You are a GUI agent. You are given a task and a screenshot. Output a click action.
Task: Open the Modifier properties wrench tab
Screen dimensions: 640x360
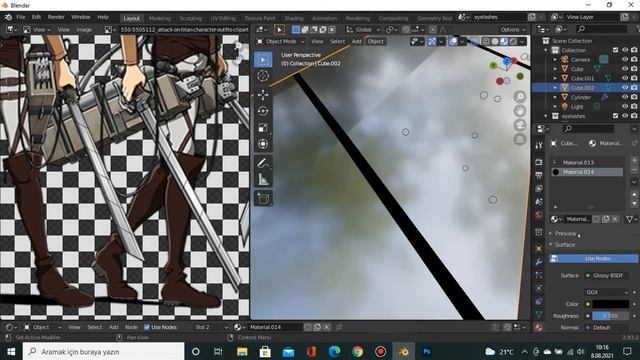pyautogui.click(x=539, y=262)
